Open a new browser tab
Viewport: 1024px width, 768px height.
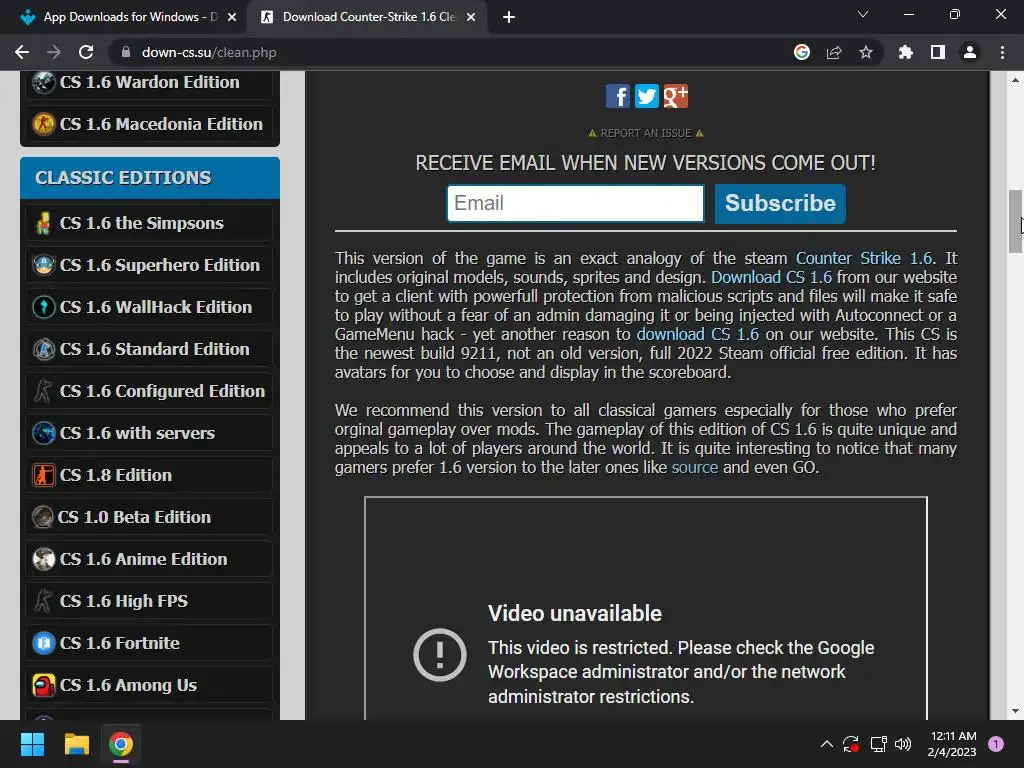pos(509,17)
